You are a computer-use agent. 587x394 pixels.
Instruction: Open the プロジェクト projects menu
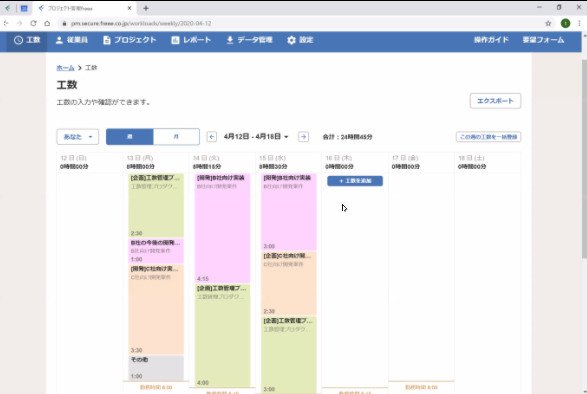(130, 40)
